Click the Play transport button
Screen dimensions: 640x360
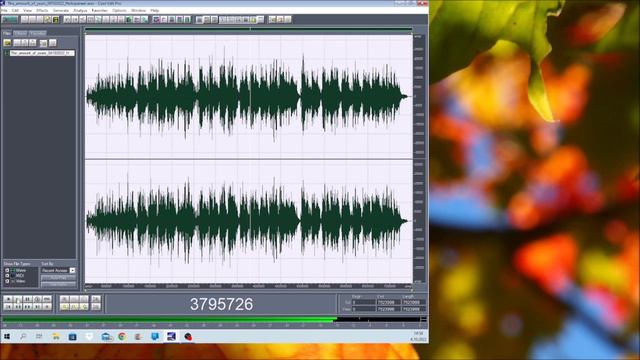18,299
